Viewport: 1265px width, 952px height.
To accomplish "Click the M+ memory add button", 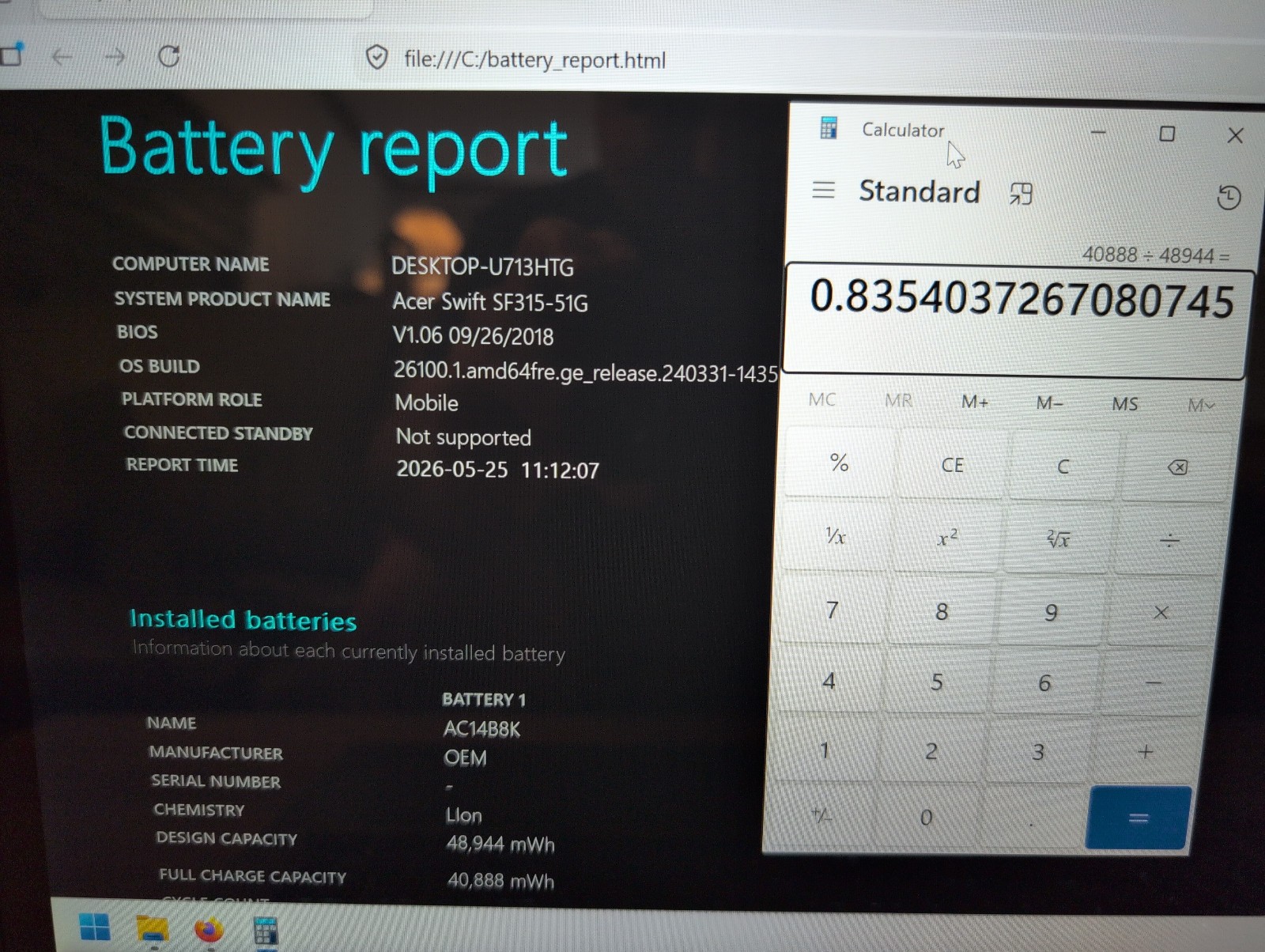I will [975, 402].
